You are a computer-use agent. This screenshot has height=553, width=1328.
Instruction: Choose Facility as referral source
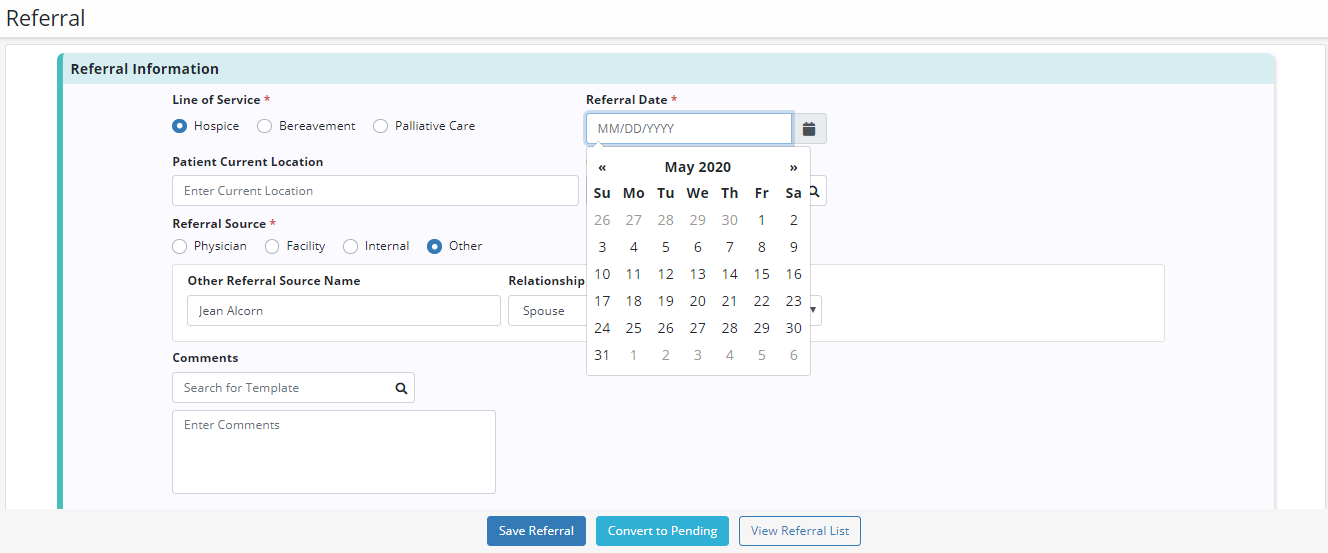coord(272,246)
